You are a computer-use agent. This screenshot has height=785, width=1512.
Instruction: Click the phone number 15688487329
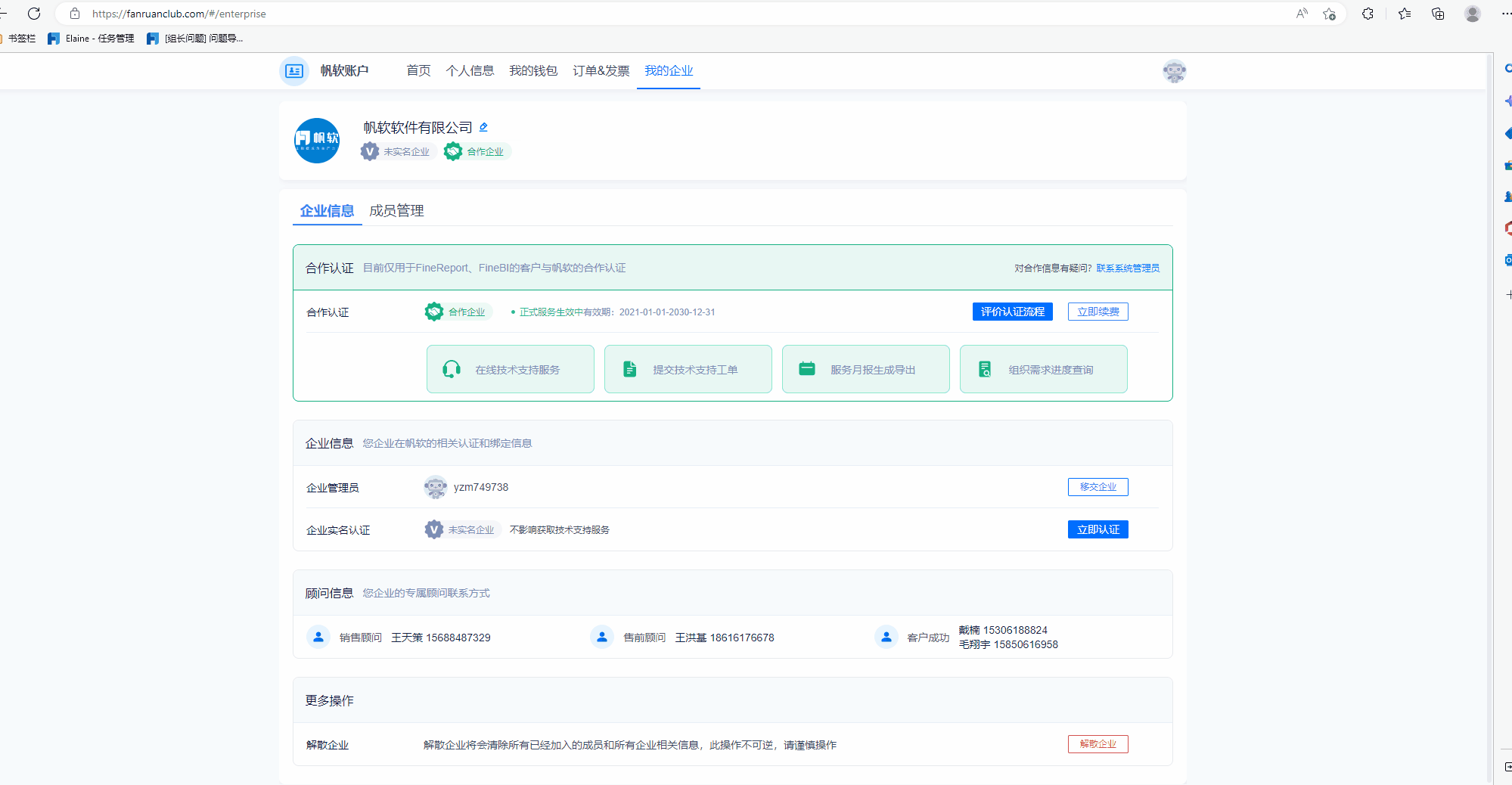click(x=458, y=638)
